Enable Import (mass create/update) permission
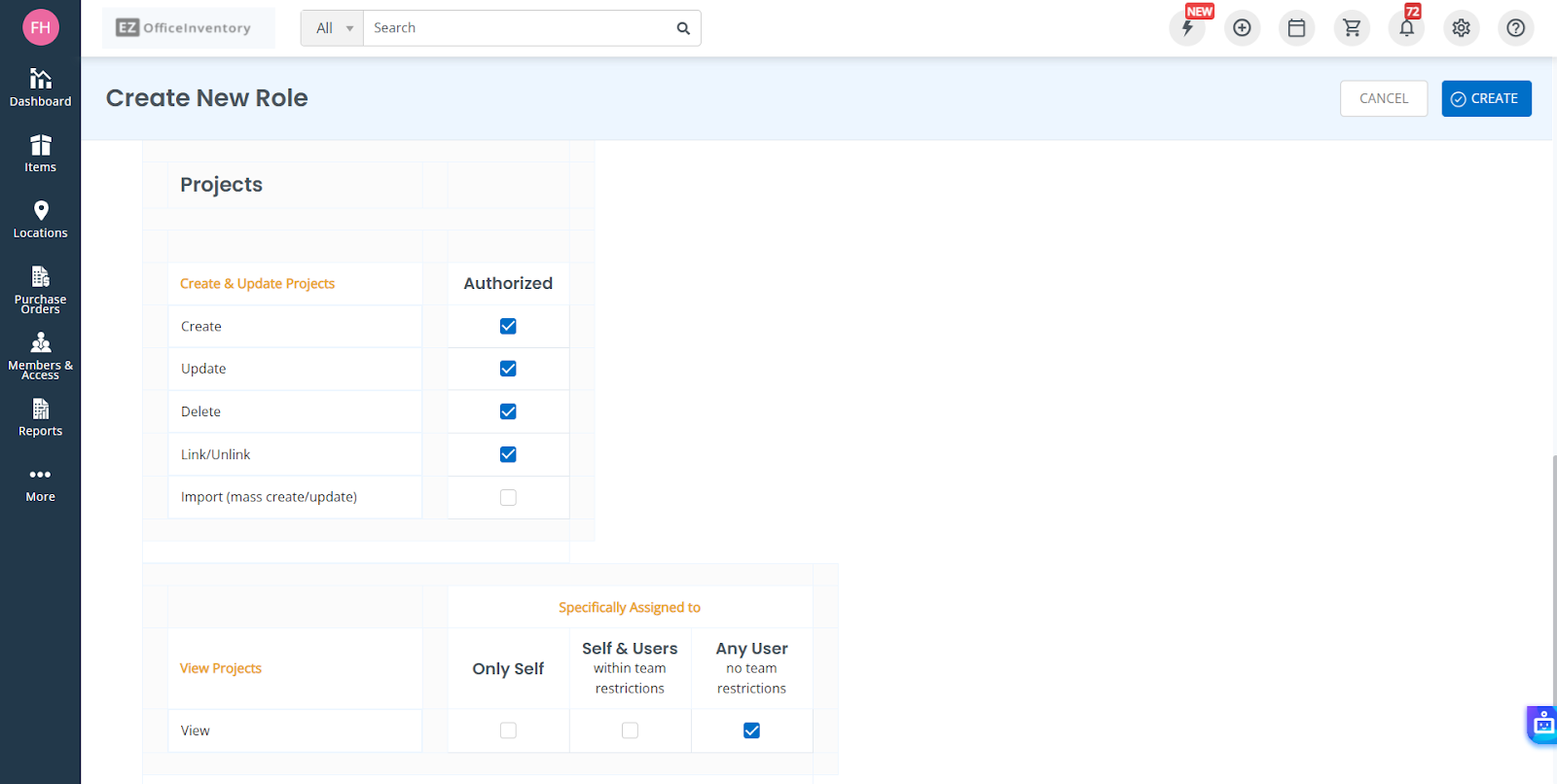This screenshot has height=784, width=1557. (x=508, y=497)
